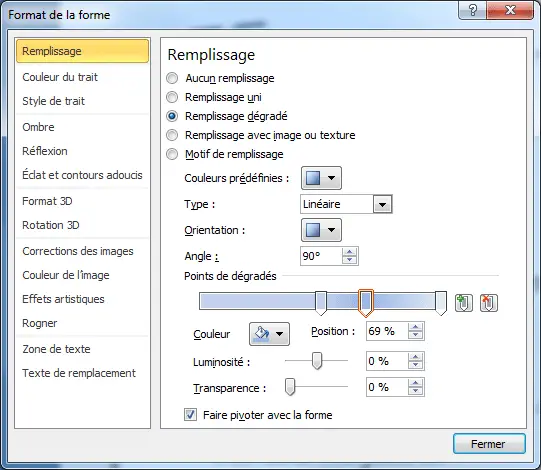
Task: Decrease Luminosité percentage with down arrow
Action: 415,365
